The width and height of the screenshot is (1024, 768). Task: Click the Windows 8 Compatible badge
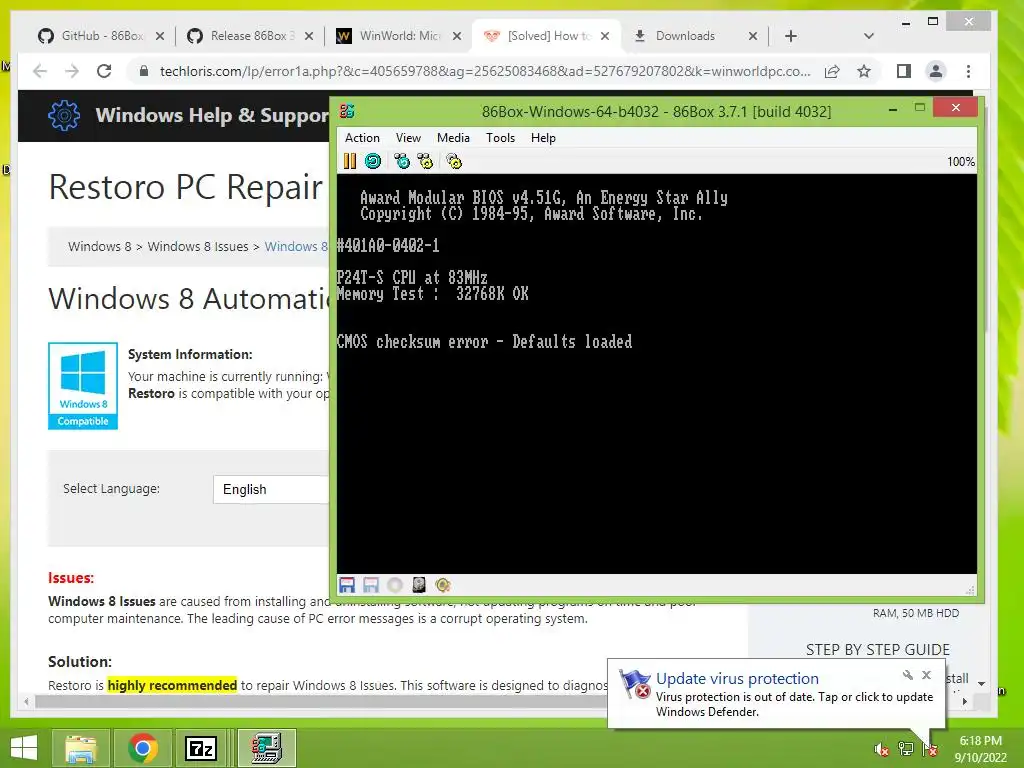coord(83,386)
